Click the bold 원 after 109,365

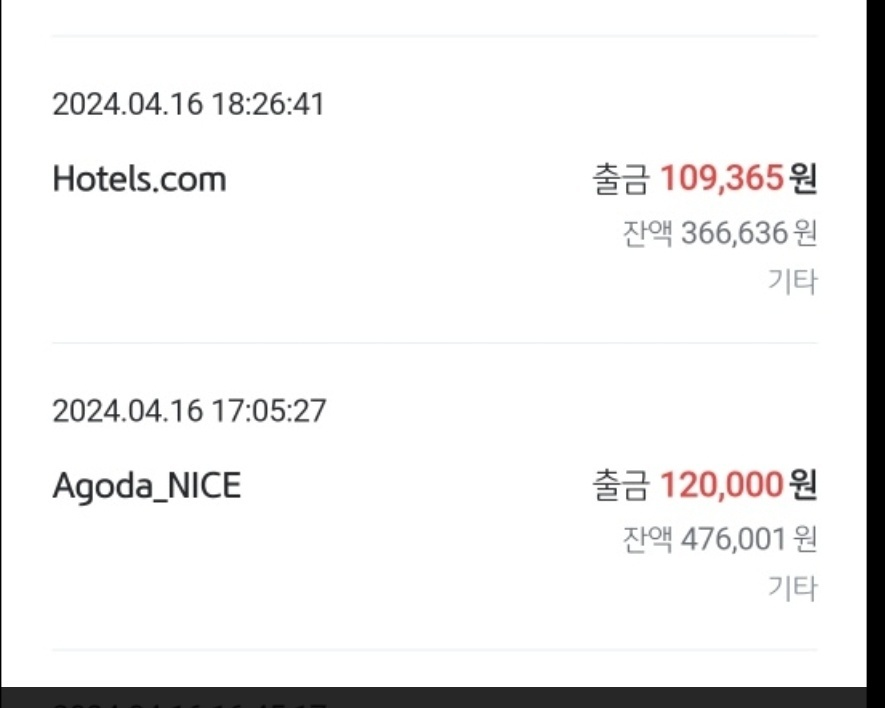click(x=803, y=180)
